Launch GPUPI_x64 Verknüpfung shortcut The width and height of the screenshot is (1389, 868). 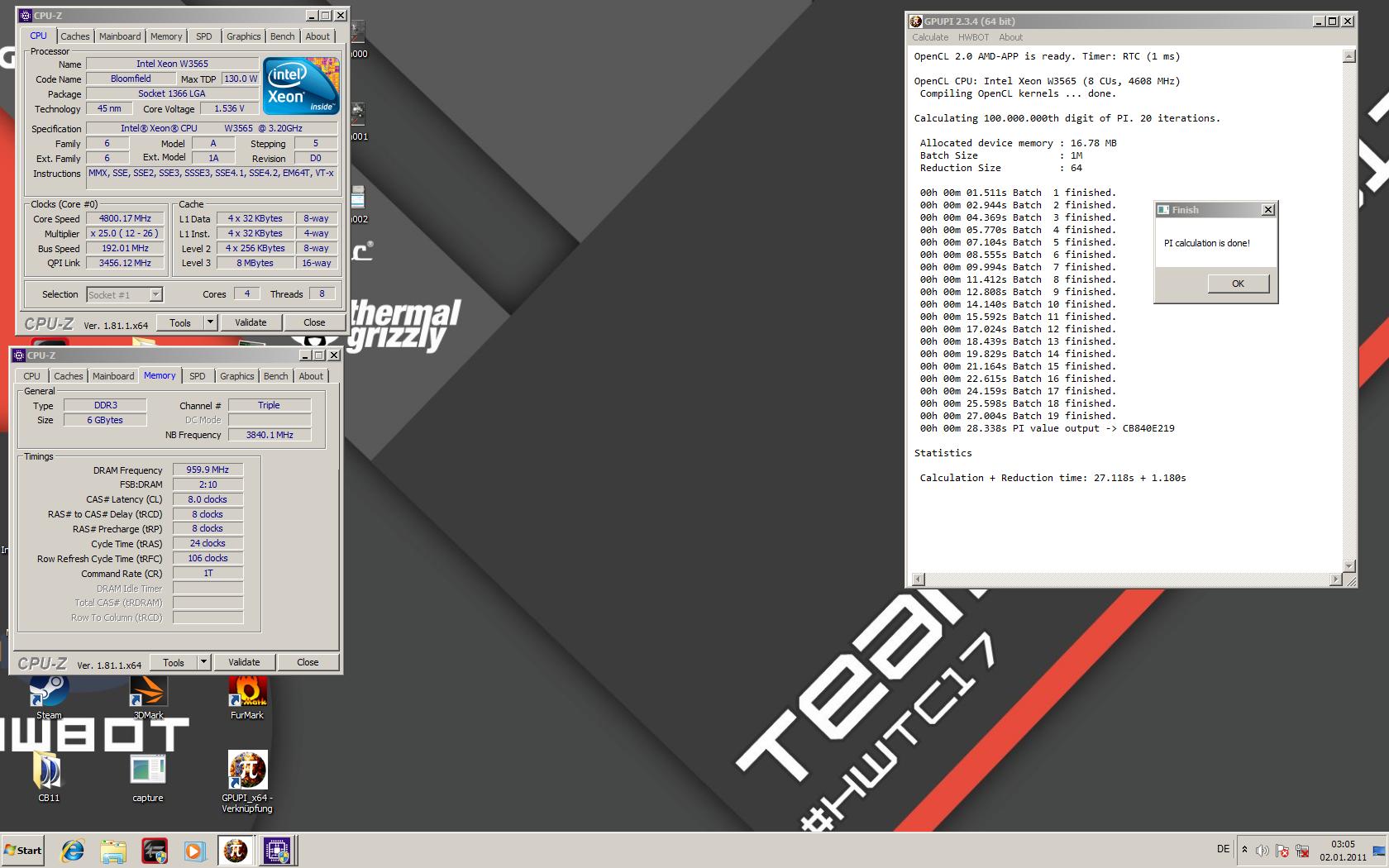tap(247, 782)
